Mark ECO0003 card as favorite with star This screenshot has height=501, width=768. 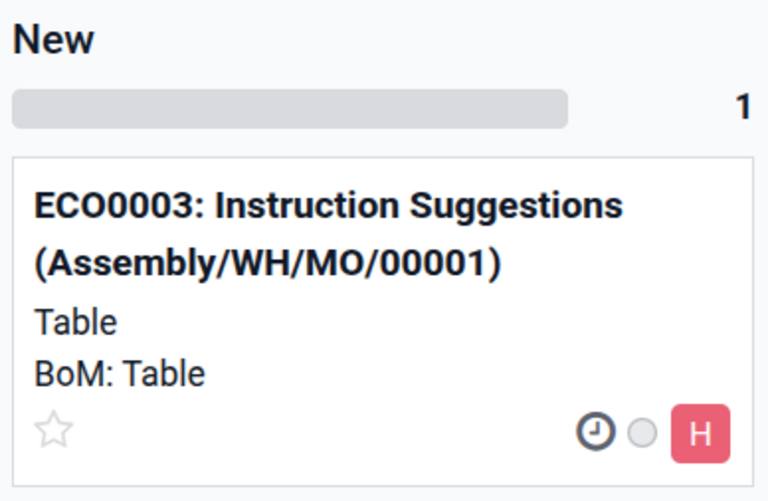[x=54, y=430]
